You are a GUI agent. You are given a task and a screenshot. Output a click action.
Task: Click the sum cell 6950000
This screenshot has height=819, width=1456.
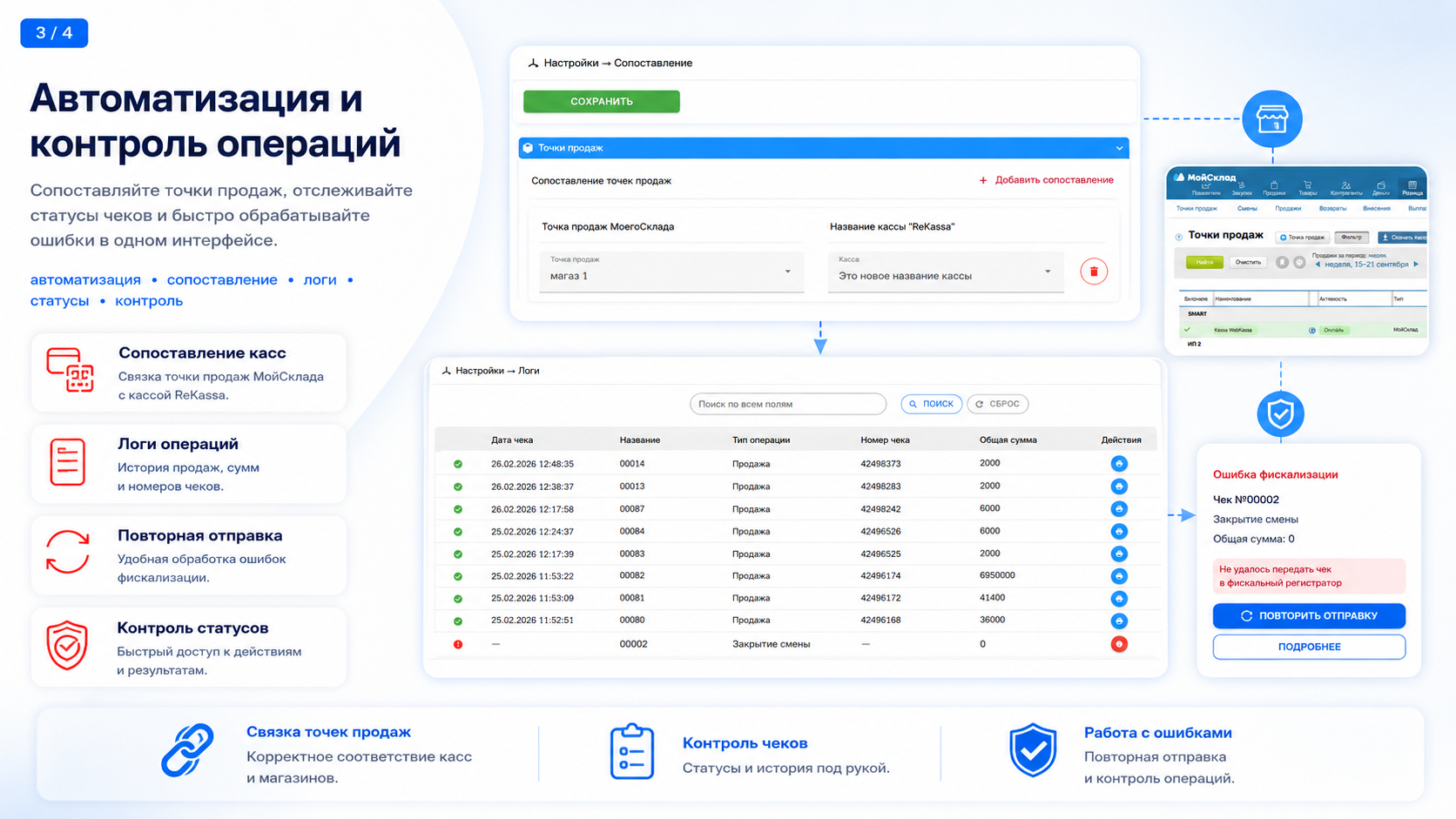point(997,575)
